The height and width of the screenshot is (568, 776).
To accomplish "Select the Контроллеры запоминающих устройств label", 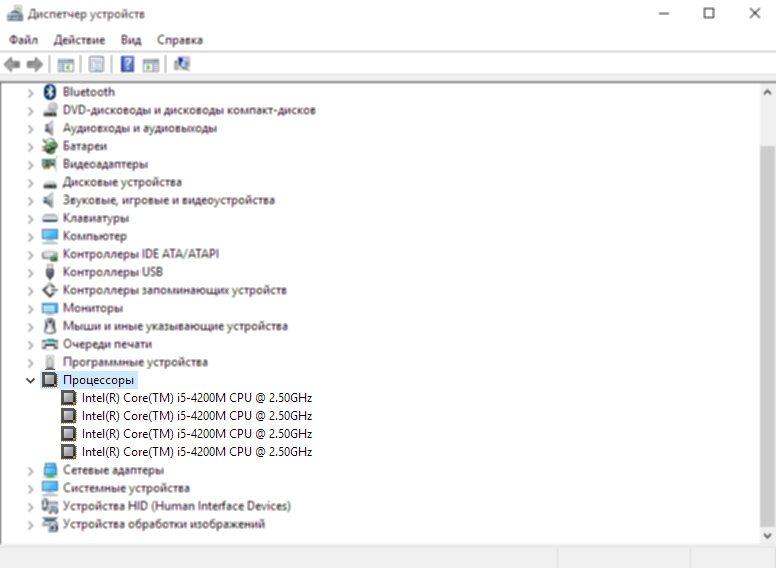I will click(x=175, y=290).
